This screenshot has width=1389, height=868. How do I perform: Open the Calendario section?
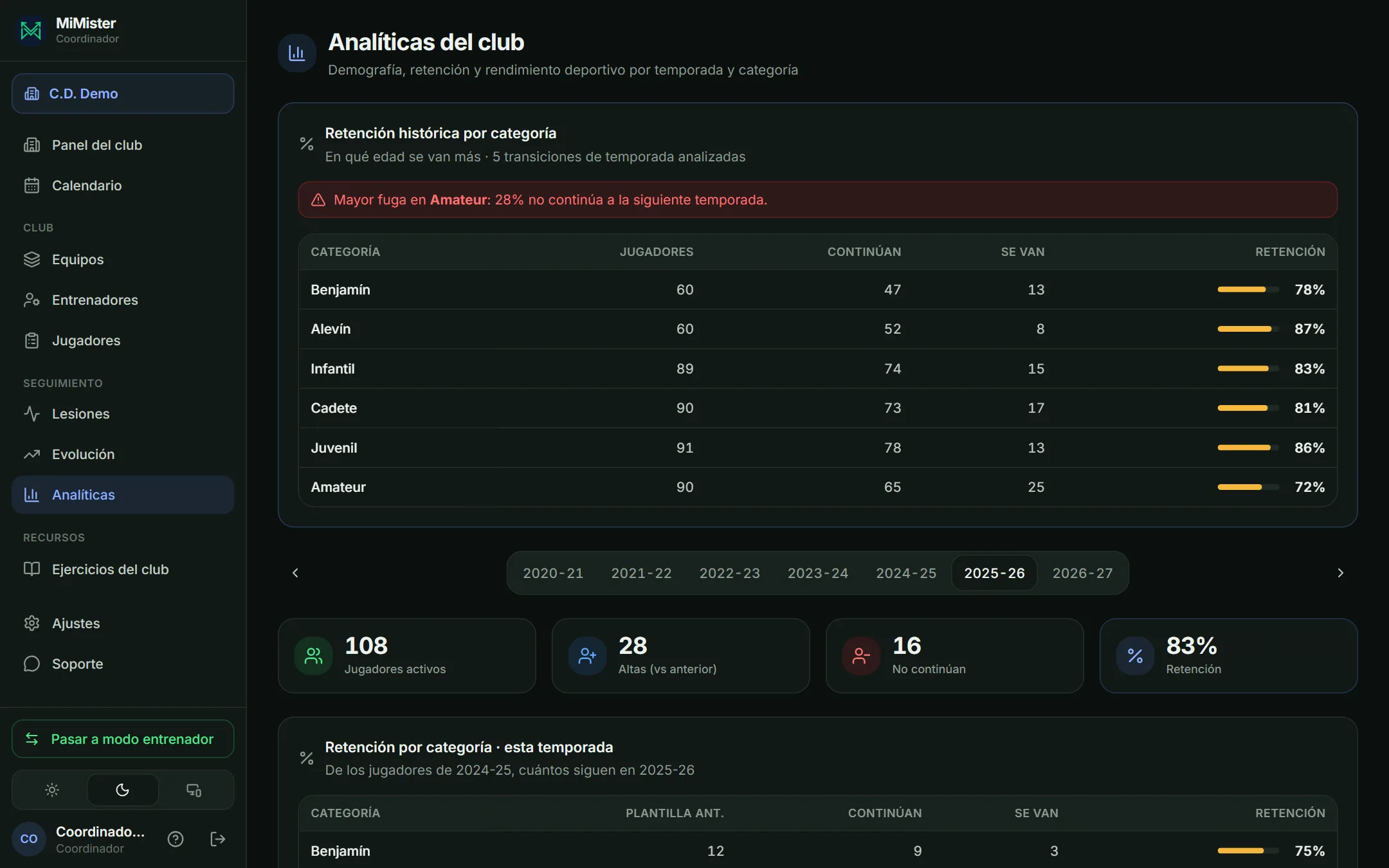[x=123, y=185]
